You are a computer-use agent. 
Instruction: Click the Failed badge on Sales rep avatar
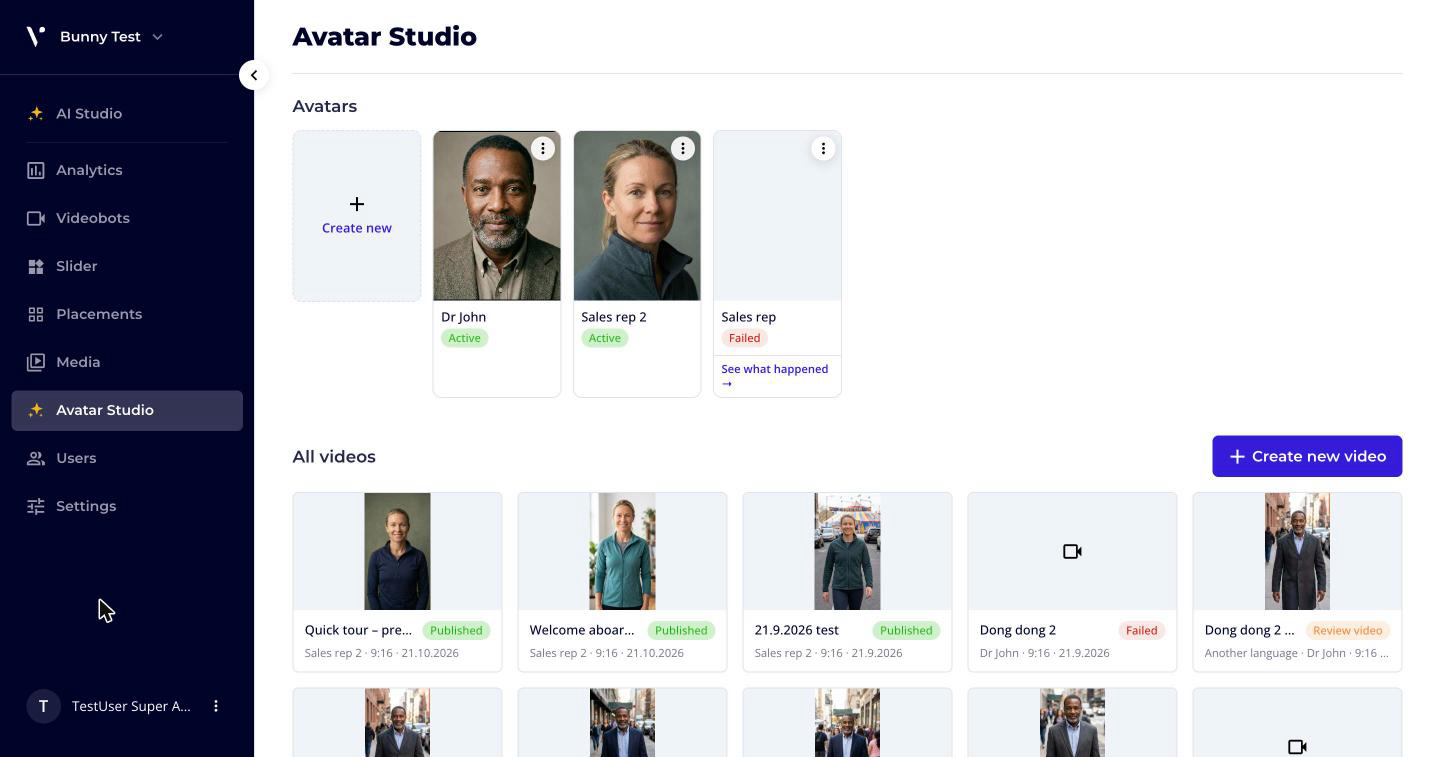coord(744,338)
